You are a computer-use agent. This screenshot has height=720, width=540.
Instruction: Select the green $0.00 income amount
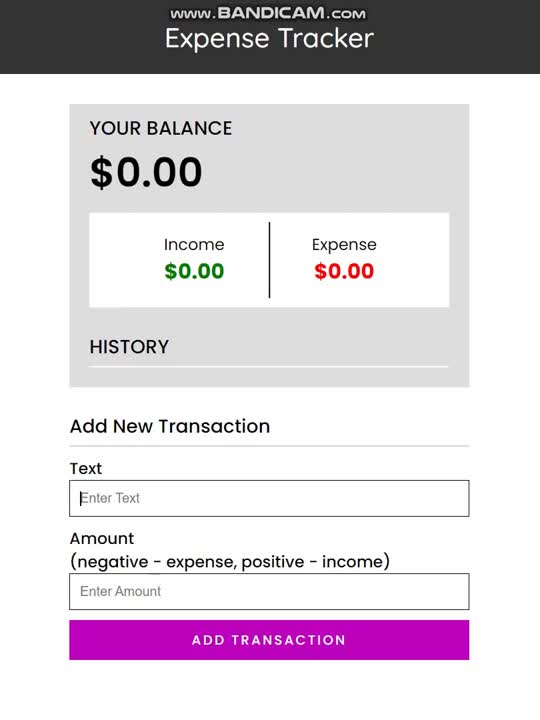(194, 271)
